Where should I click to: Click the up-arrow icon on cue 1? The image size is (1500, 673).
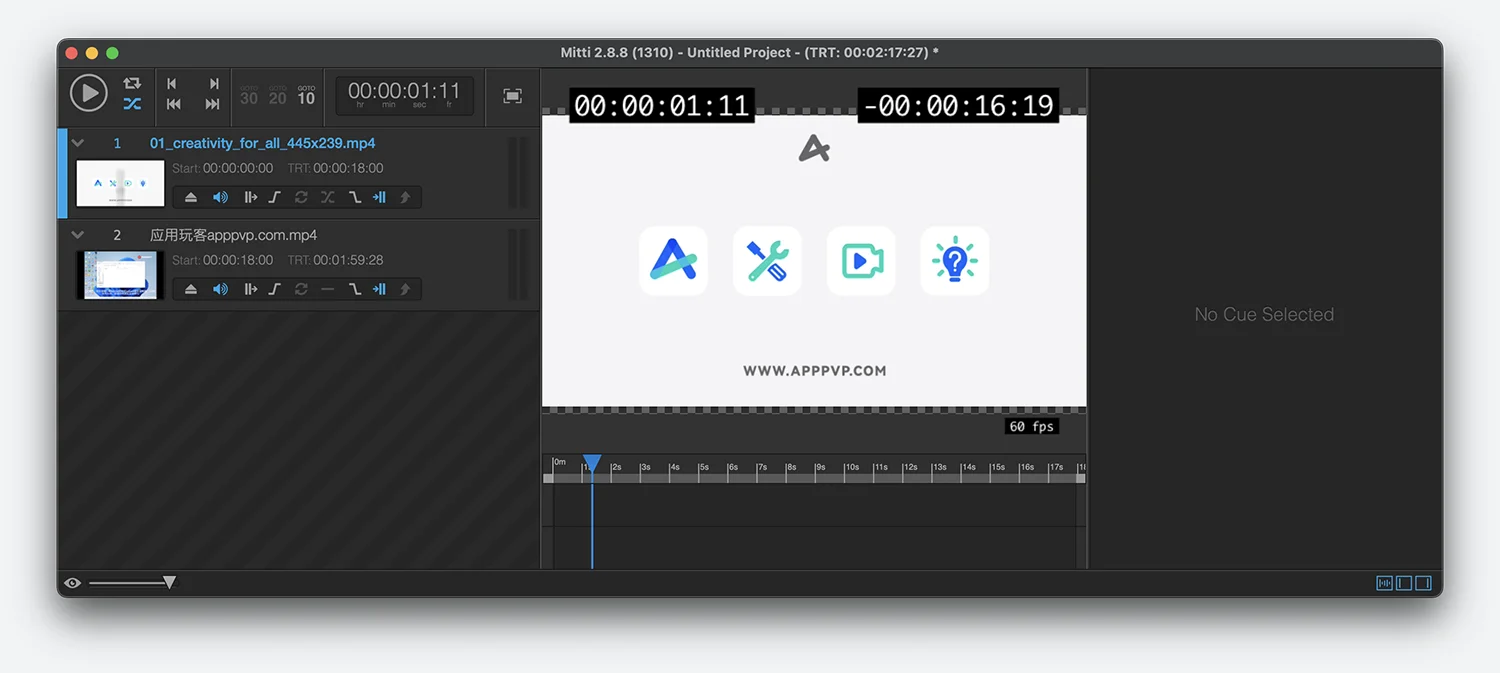click(x=405, y=197)
